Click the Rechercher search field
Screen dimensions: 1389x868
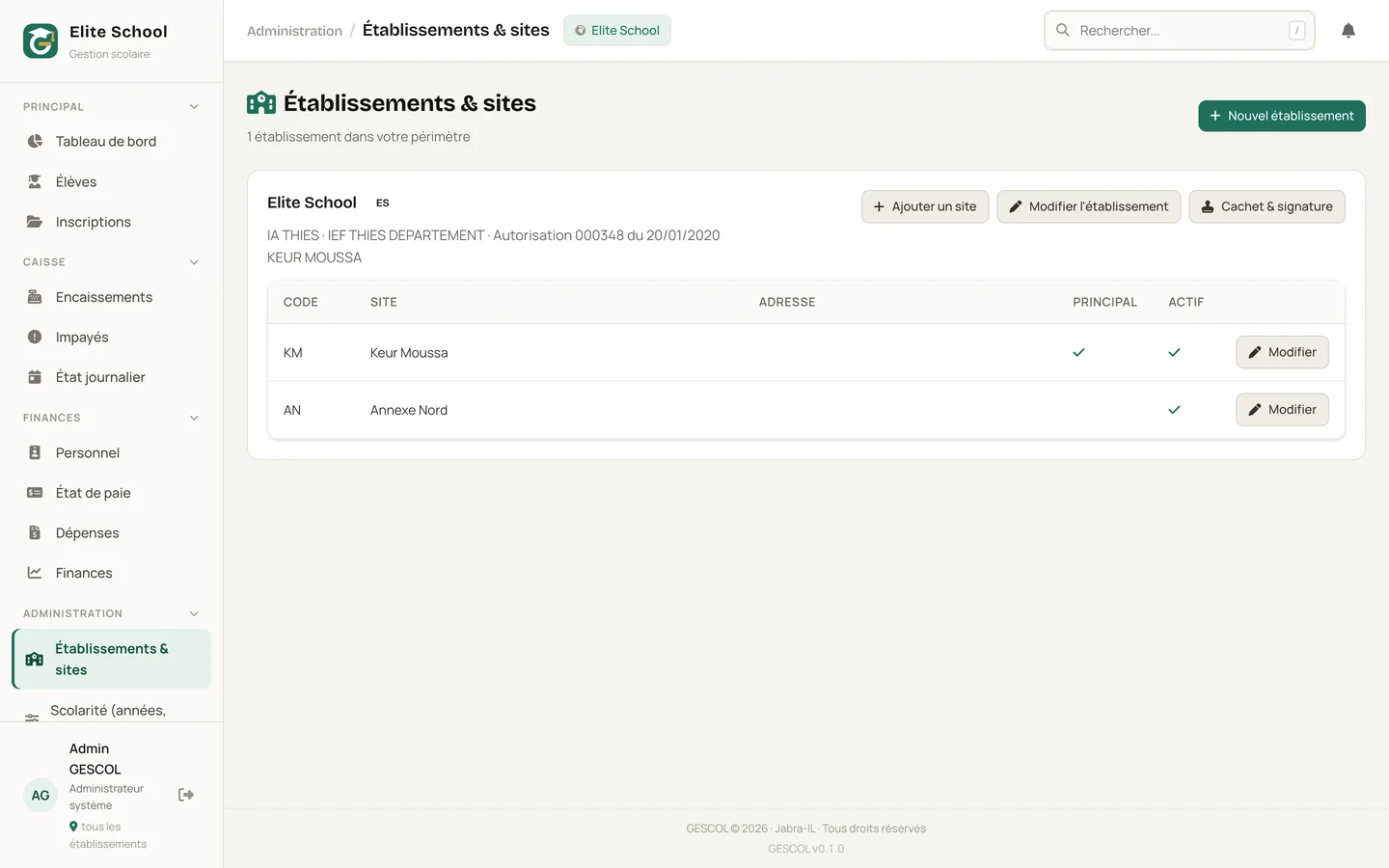pos(1180,31)
